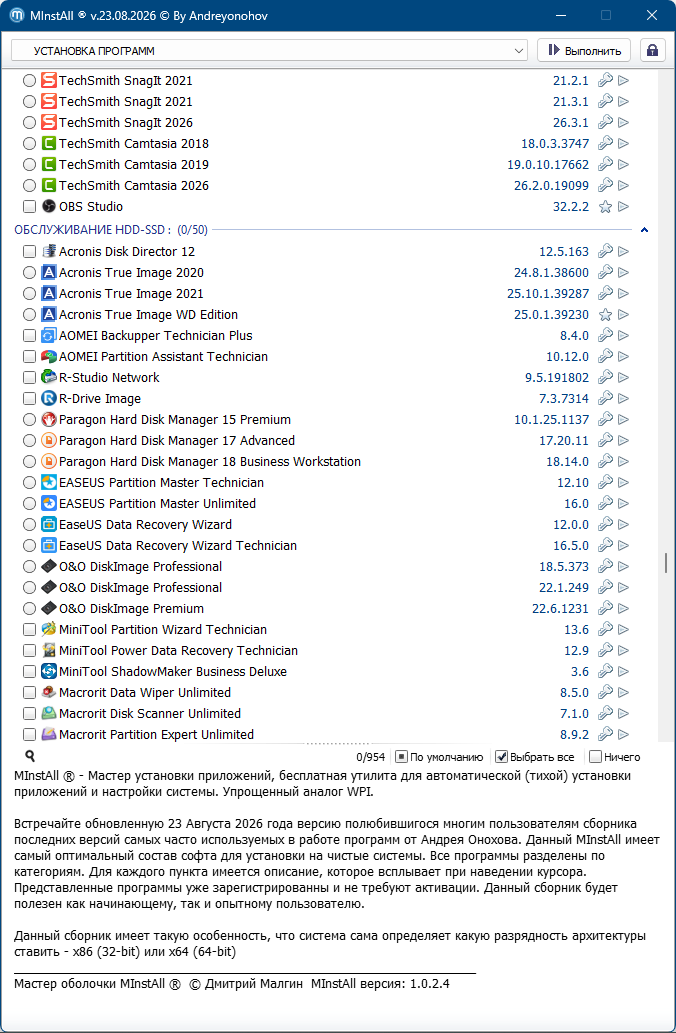Click the AOMEI Partition Assistant Technician icon

(49, 356)
